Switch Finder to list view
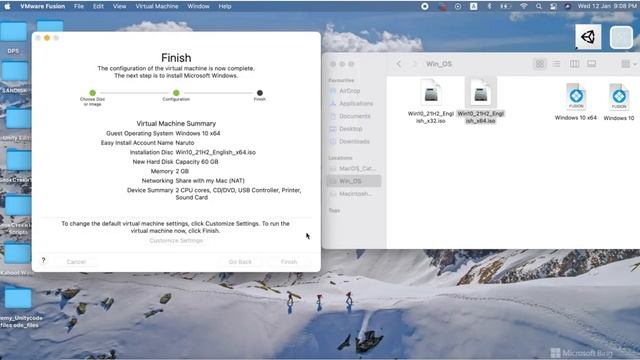This screenshot has width=640, height=360. pos(556,64)
